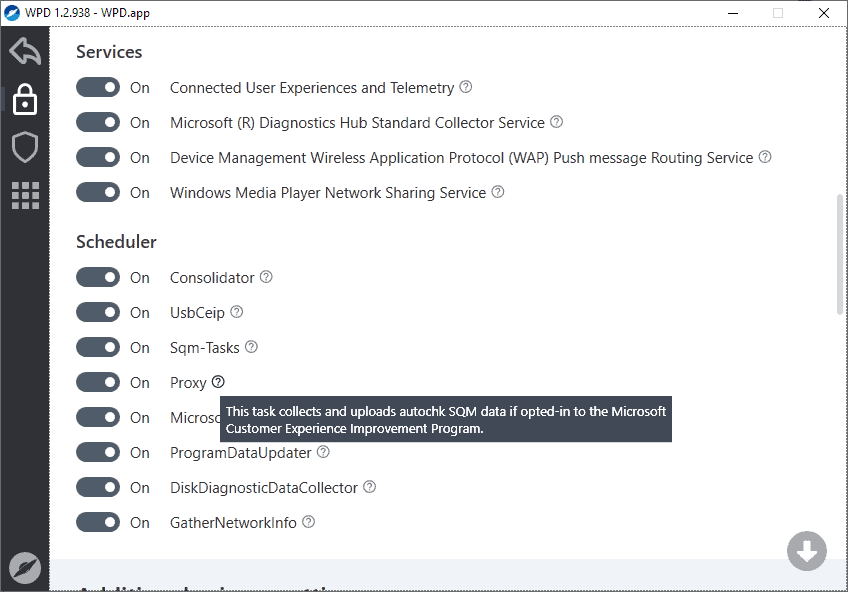Show help for GatherNetworkInfo task
848x592 pixels.
[307, 521]
